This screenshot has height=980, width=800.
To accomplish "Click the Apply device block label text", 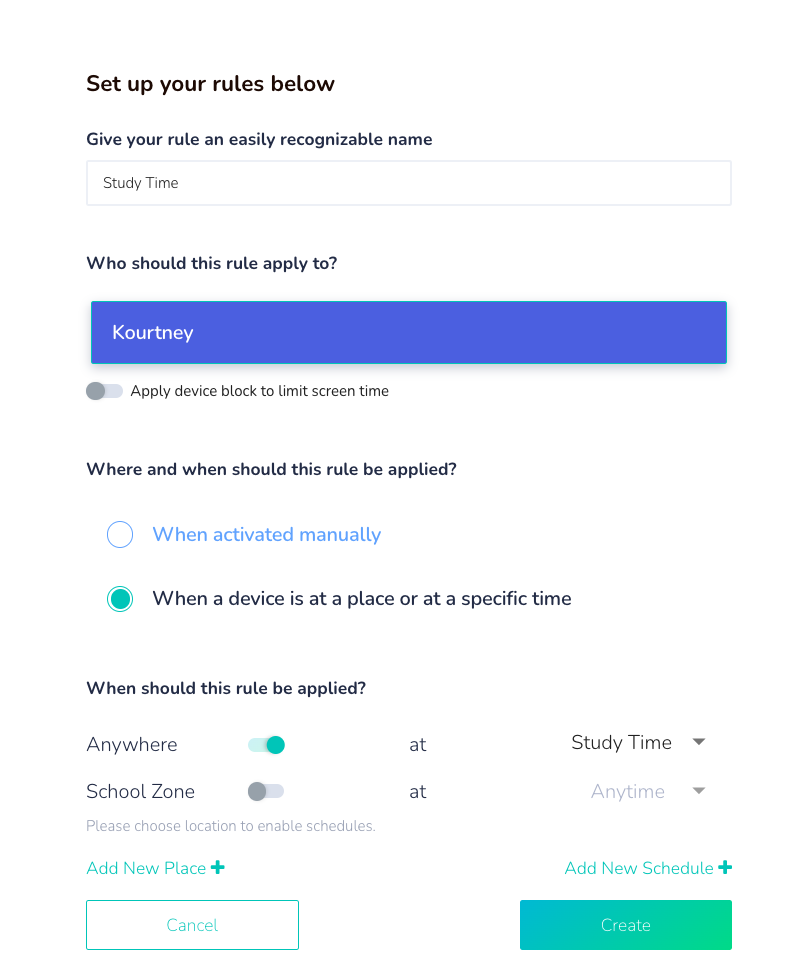I will [x=259, y=391].
